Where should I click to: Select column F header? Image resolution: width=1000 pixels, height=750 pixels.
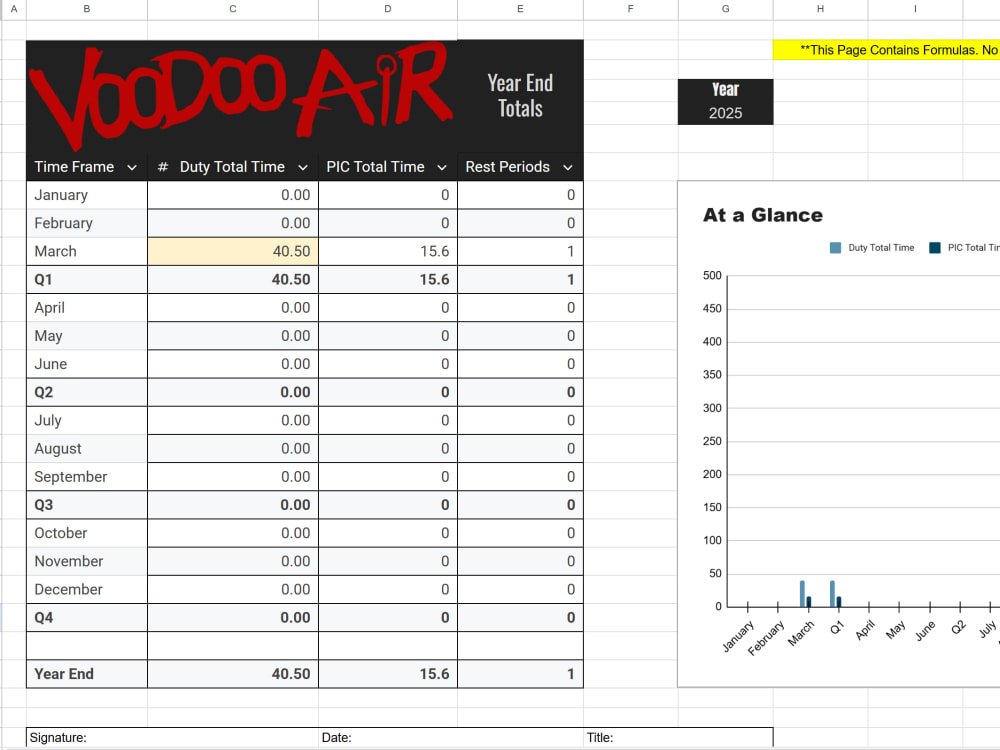(x=631, y=9)
